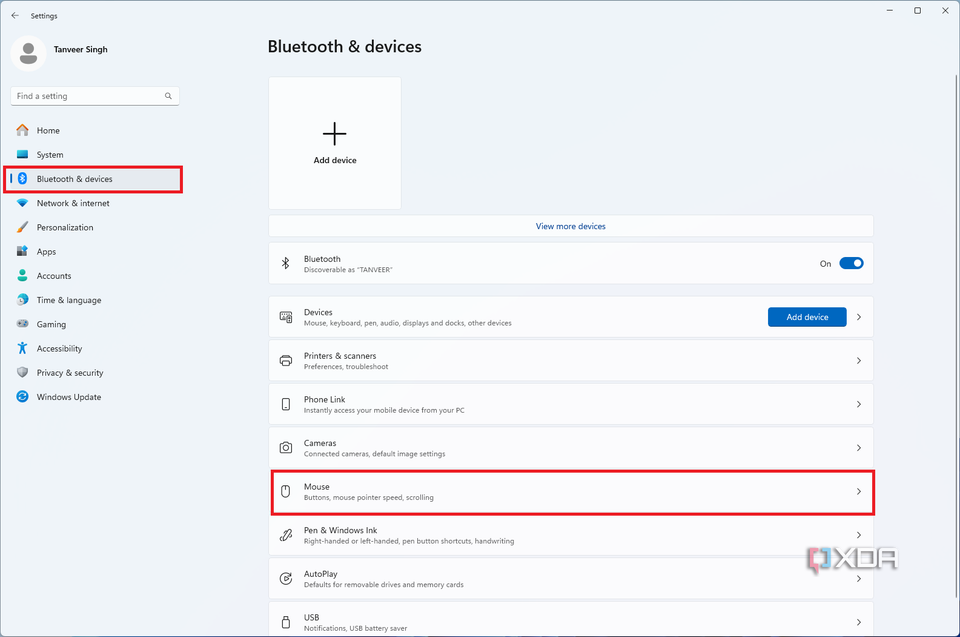Click the Personalization paintbrush icon

tap(23, 227)
